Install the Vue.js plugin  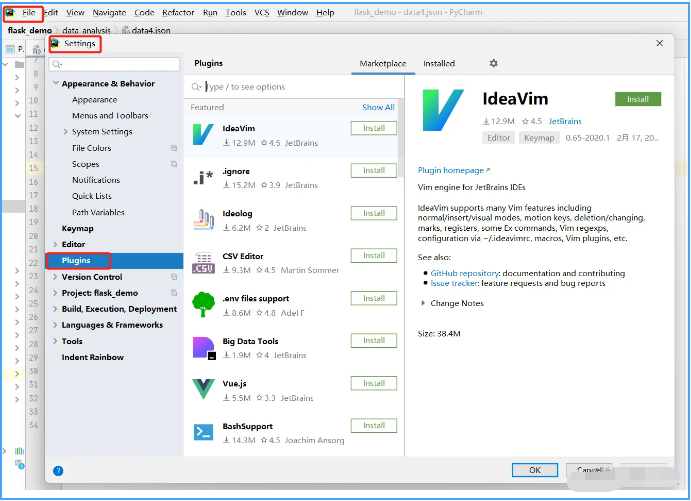(x=374, y=383)
